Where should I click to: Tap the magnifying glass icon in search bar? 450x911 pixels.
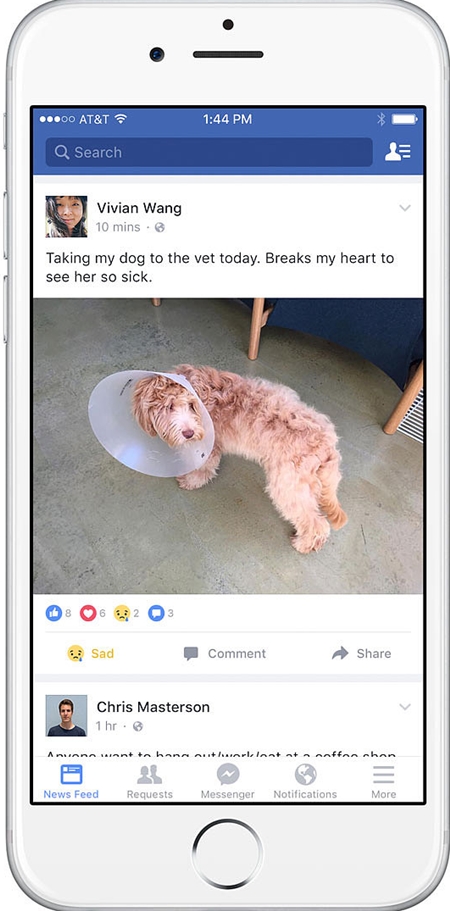[x=62, y=152]
